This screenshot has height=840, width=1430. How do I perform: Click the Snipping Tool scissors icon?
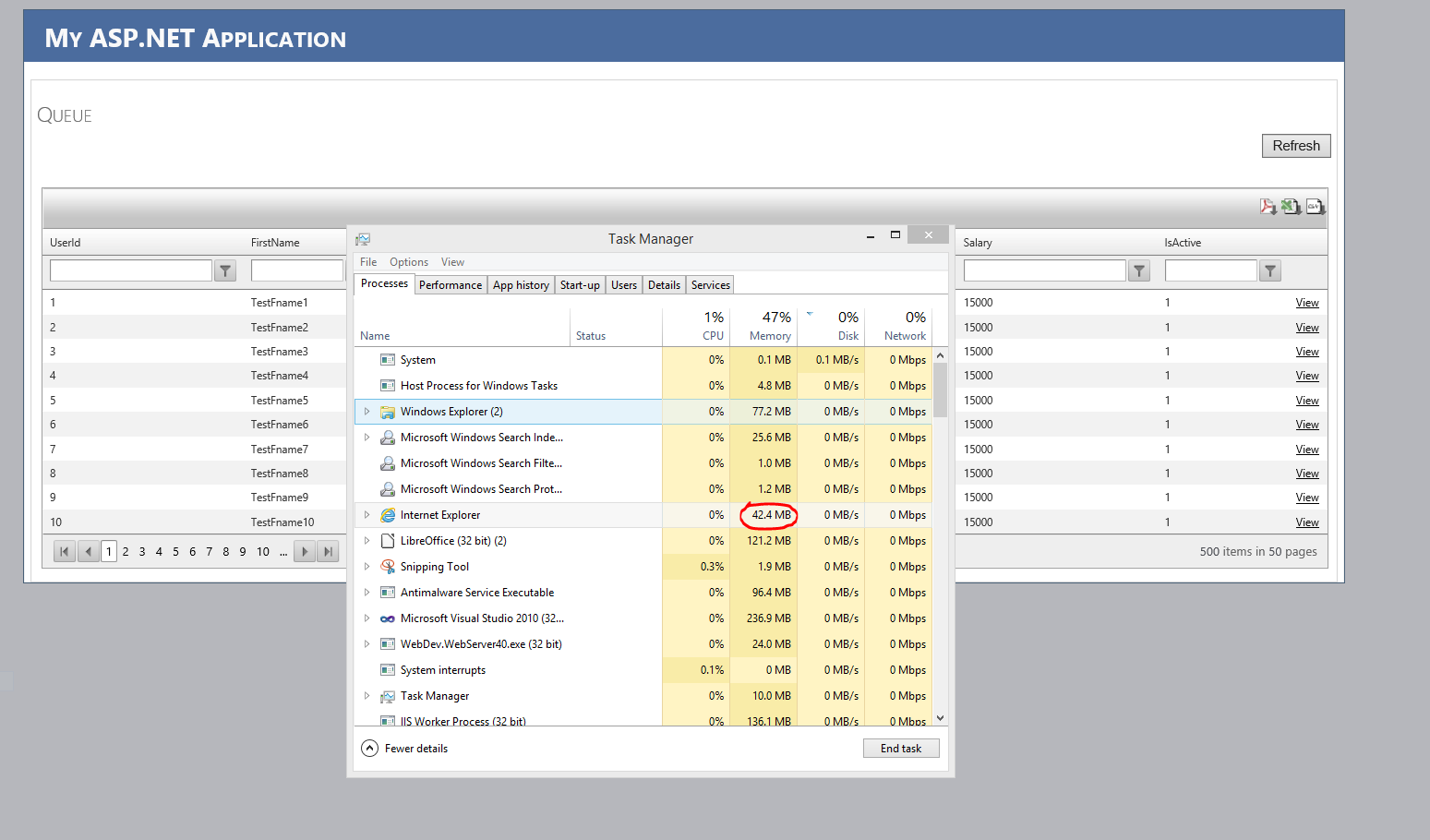[388, 567]
